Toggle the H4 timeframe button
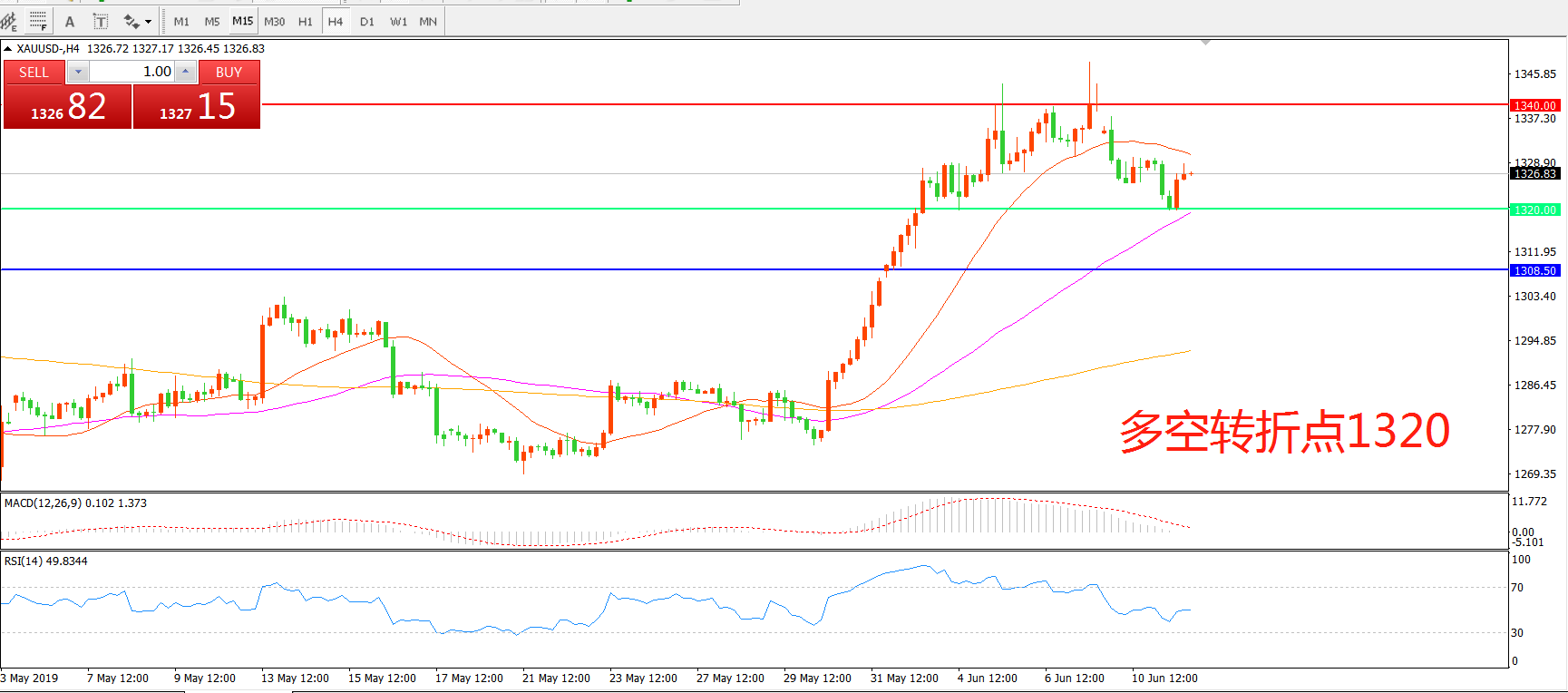This screenshot has width=1568, height=693. point(335,22)
